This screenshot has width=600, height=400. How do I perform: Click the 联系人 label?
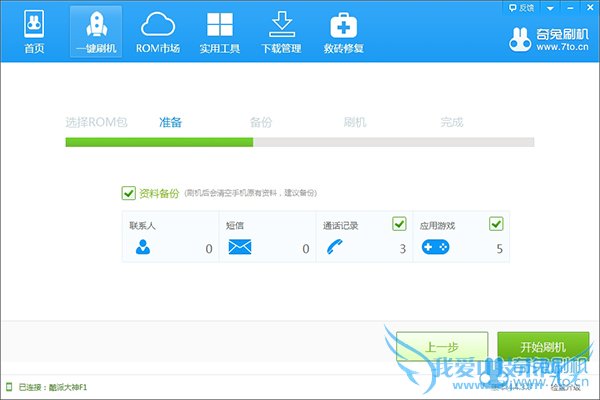pos(142,225)
